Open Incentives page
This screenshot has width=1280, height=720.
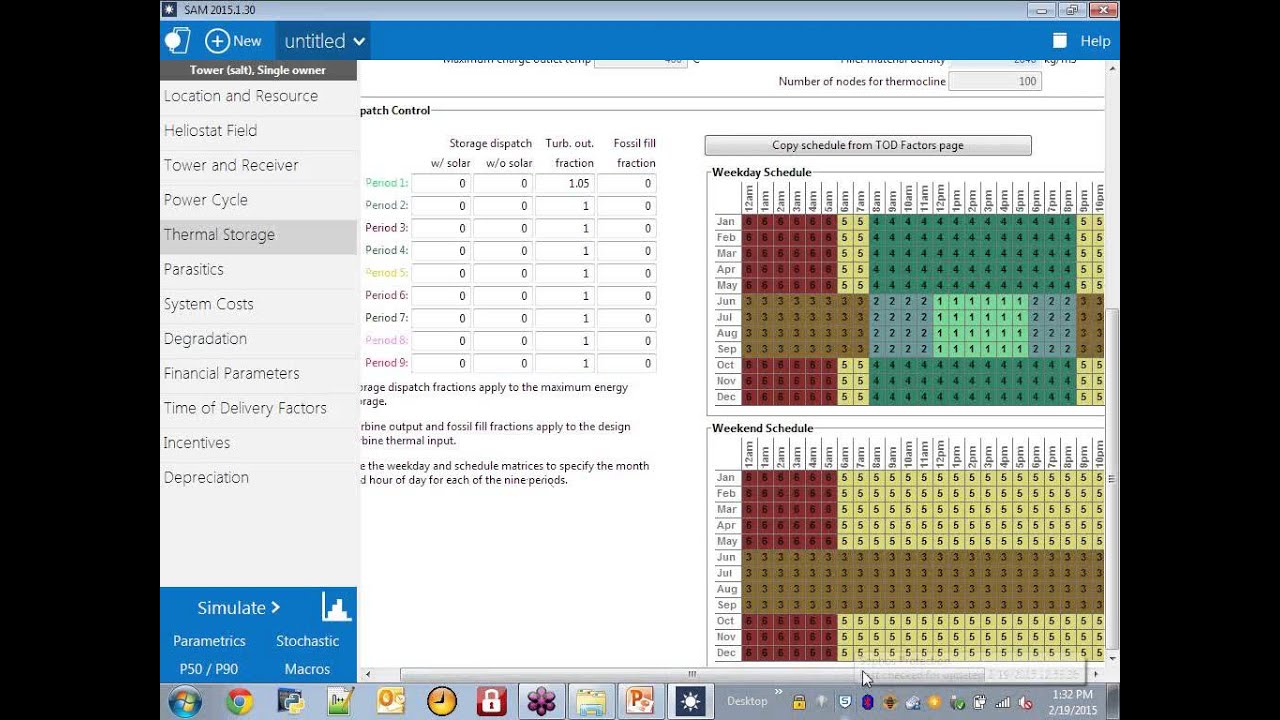(x=258, y=443)
